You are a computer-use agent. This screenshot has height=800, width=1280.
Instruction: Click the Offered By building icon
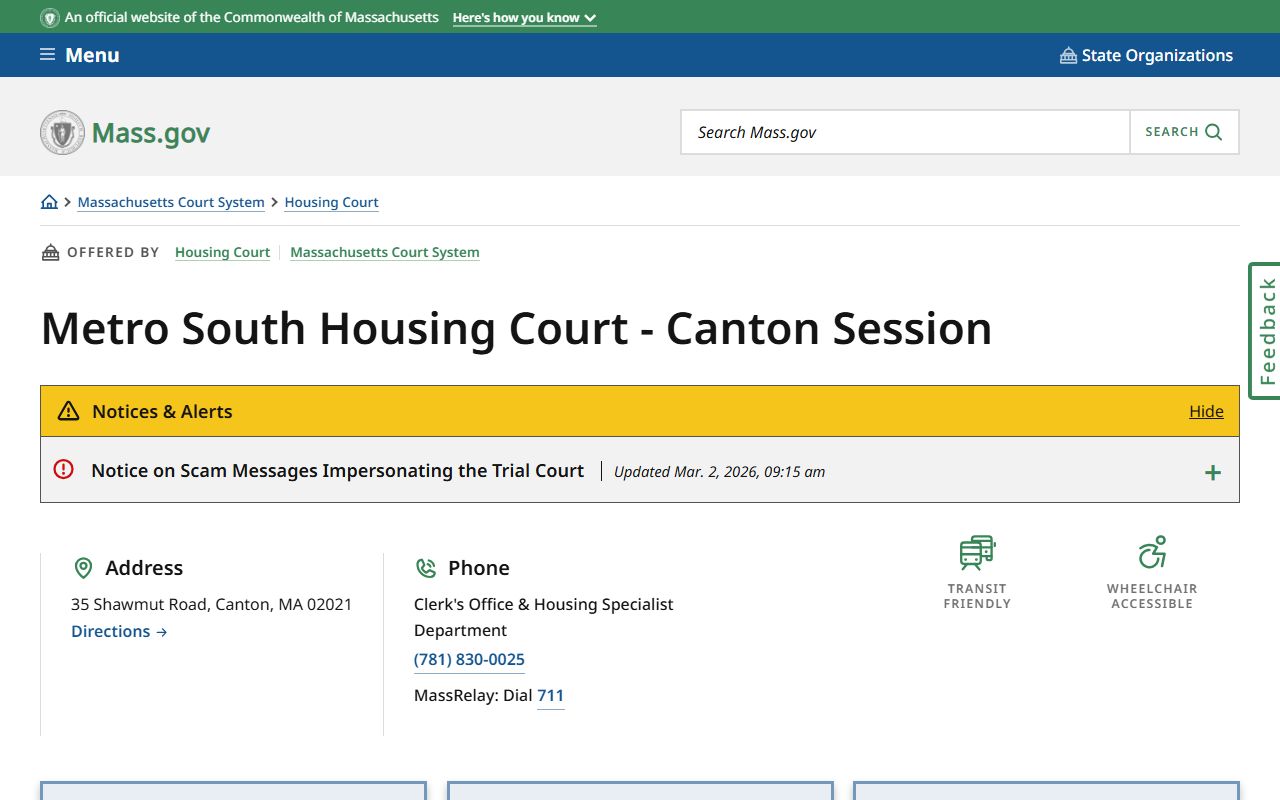[x=50, y=252]
